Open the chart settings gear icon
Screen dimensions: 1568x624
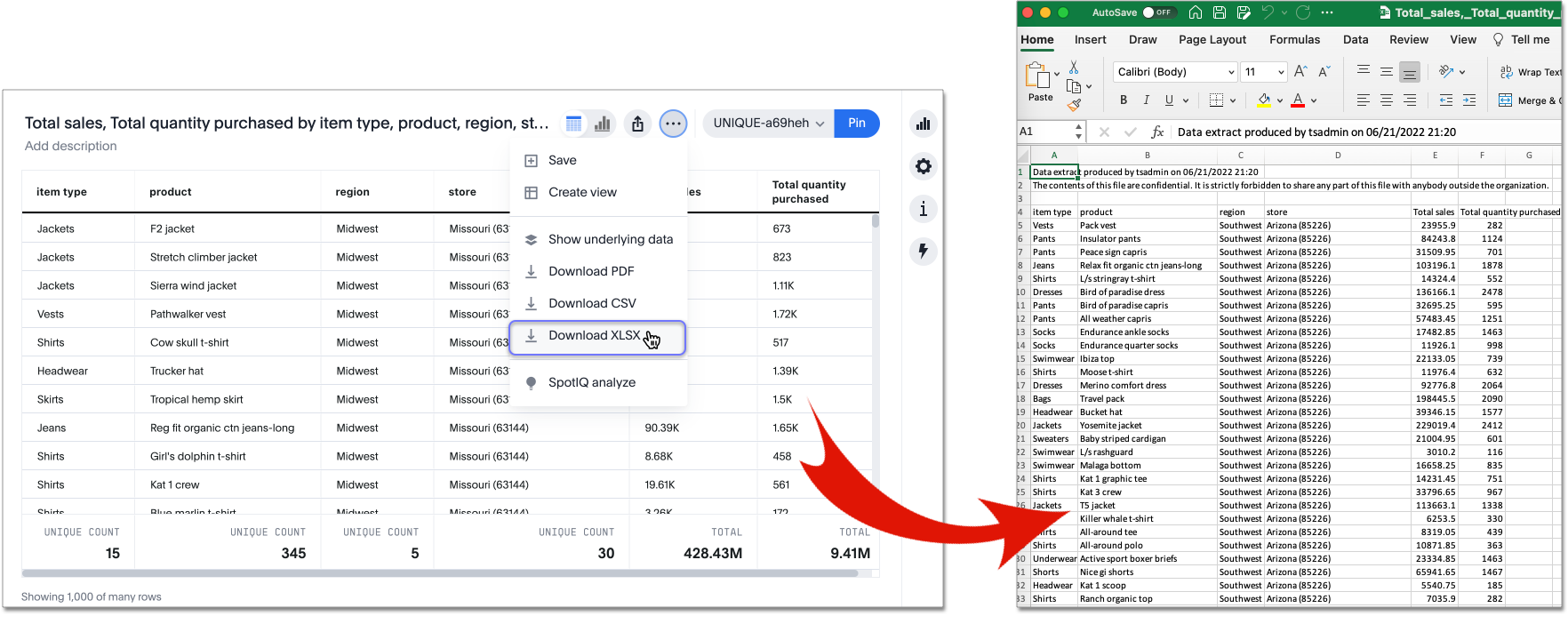click(x=924, y=166)
